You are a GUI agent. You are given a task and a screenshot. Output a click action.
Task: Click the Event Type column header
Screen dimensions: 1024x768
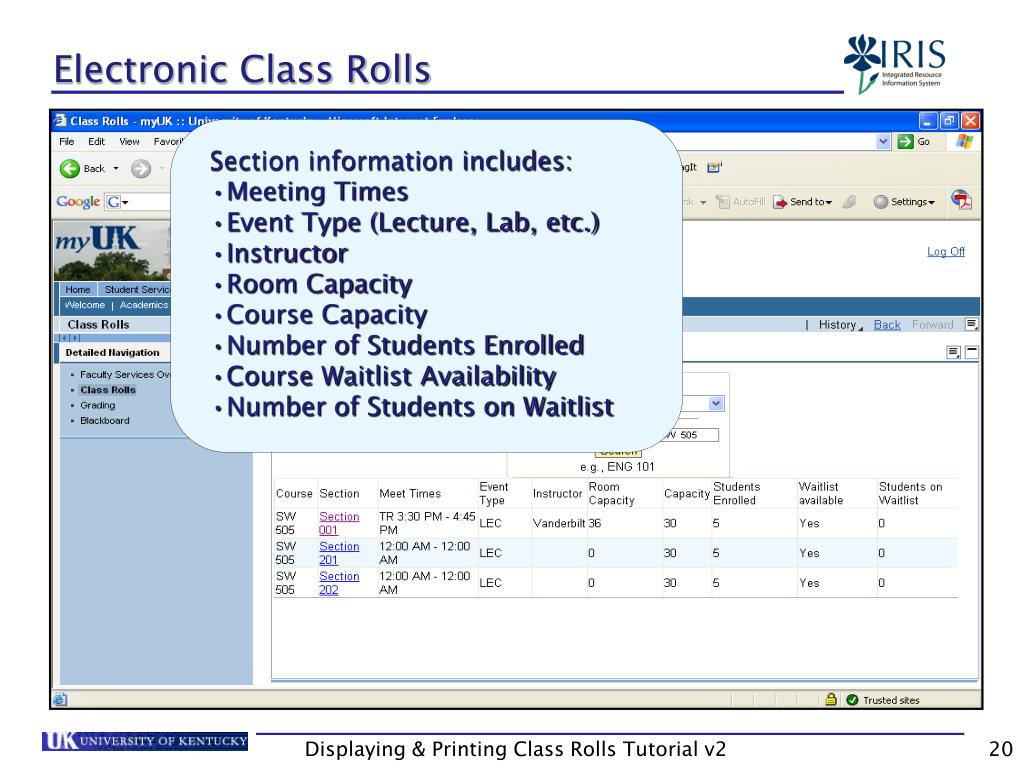click(x=494, y=494)
